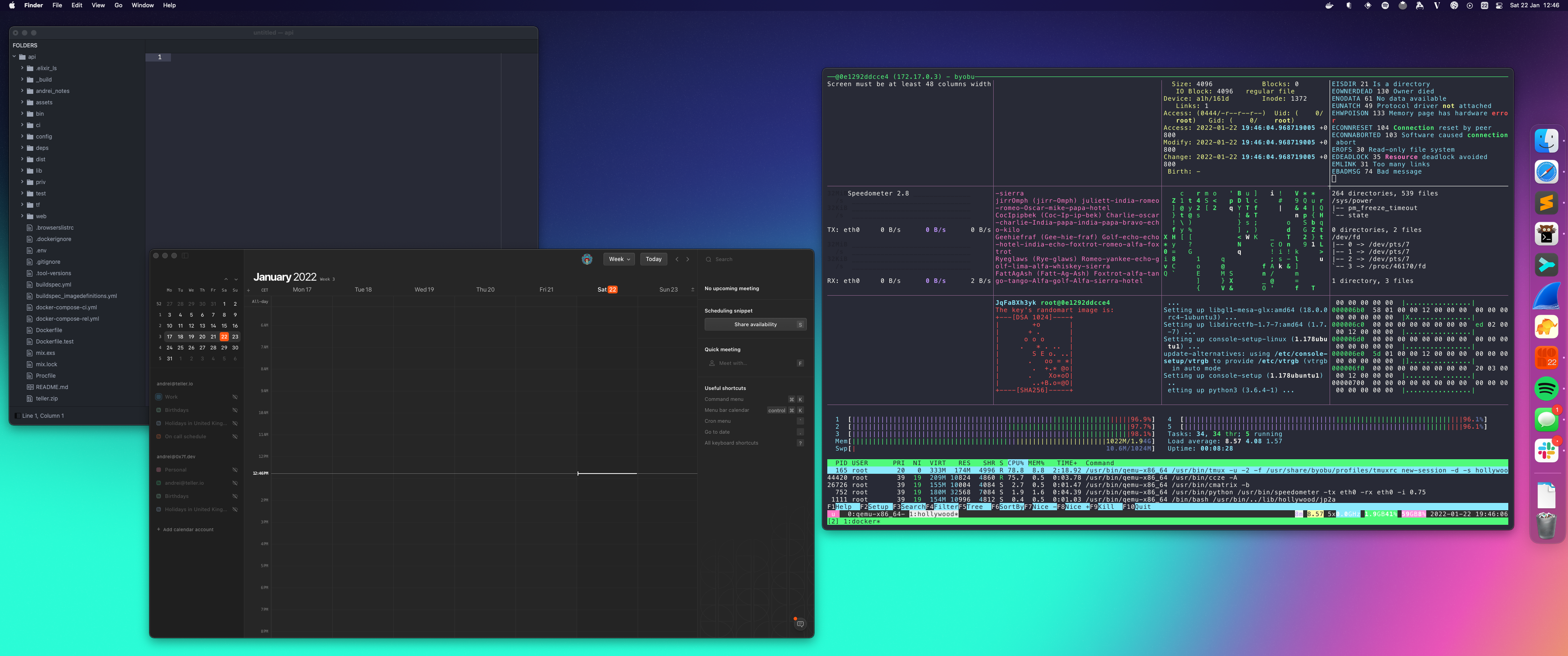1568x656 pixels.
Task: Show the On call schedule calendar
Action: pos(235,436)
